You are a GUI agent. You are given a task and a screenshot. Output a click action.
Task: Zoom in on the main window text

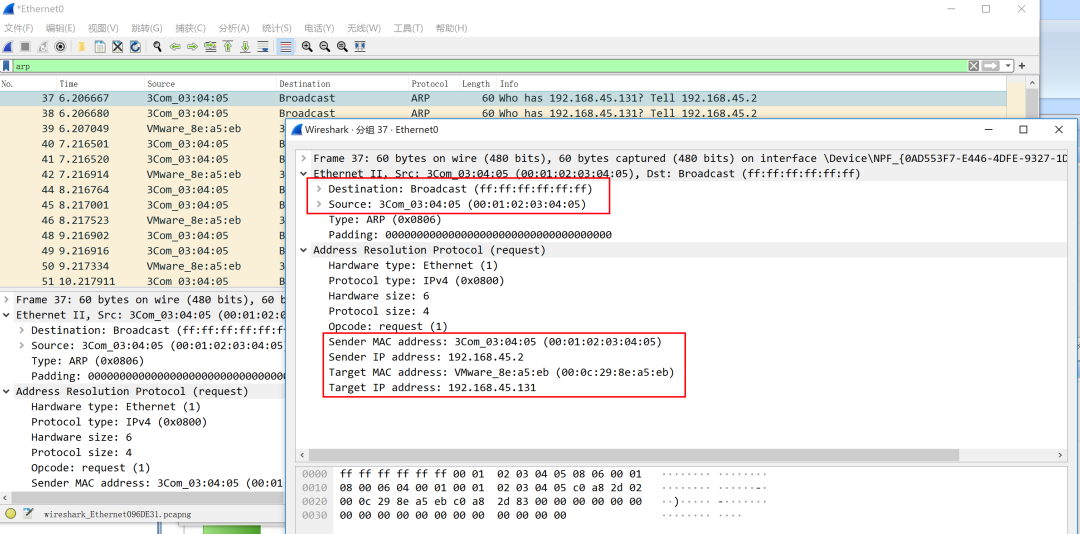[x=307, y=46]
